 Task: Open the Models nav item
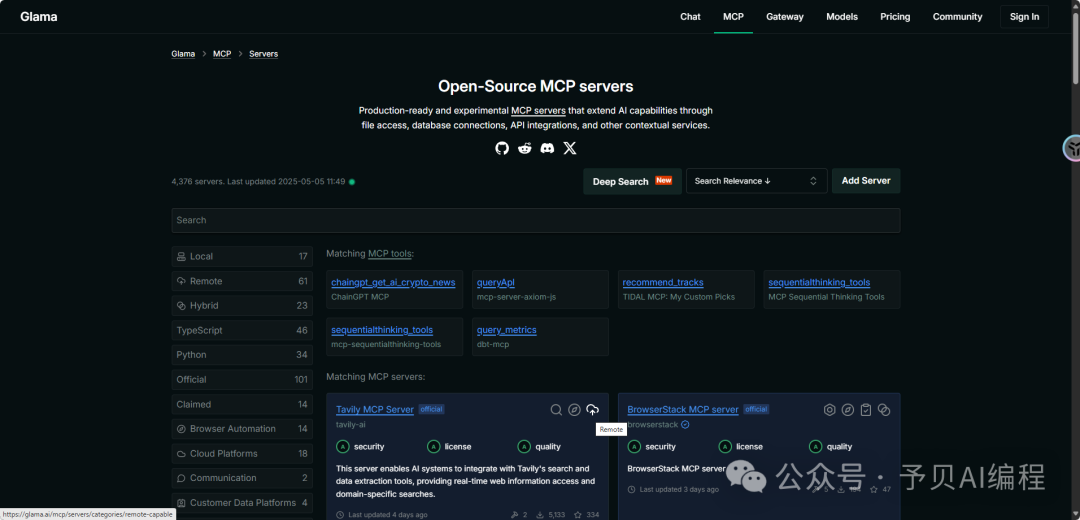tap(842, 17)
